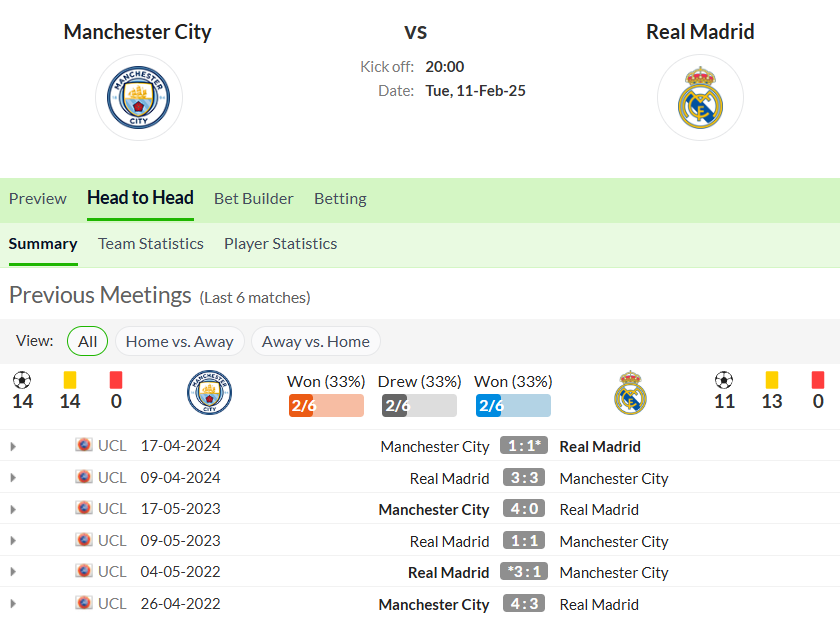
Task: Switch to the Bet Builder tab
Action: [x=253, y=199]
